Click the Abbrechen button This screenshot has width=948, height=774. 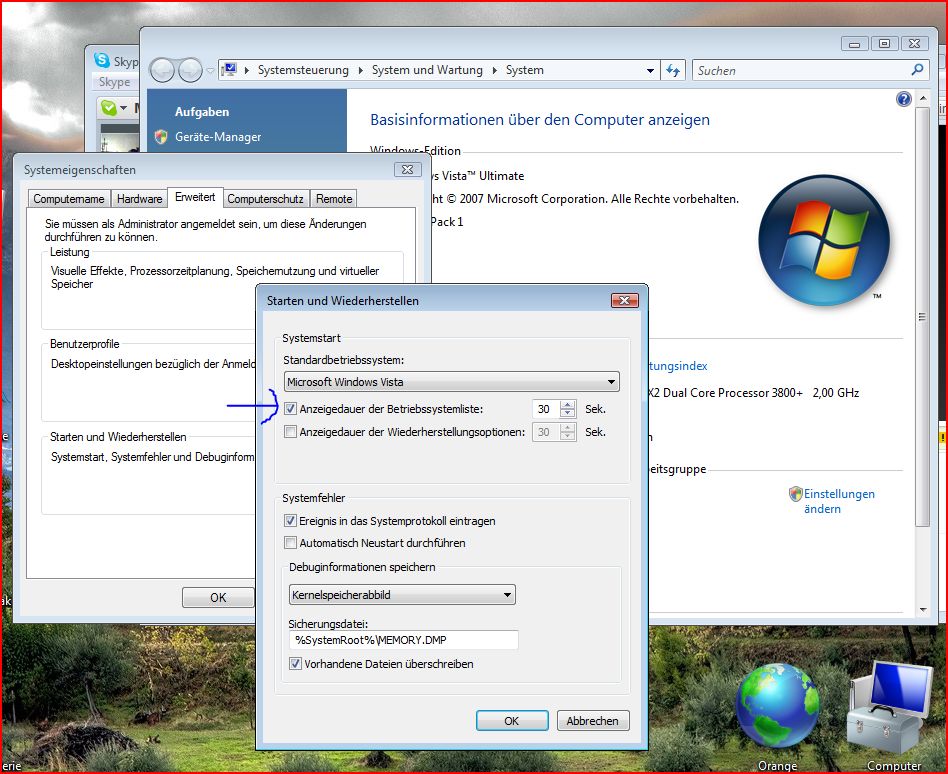pyautogui.click(x=592, y=721)
